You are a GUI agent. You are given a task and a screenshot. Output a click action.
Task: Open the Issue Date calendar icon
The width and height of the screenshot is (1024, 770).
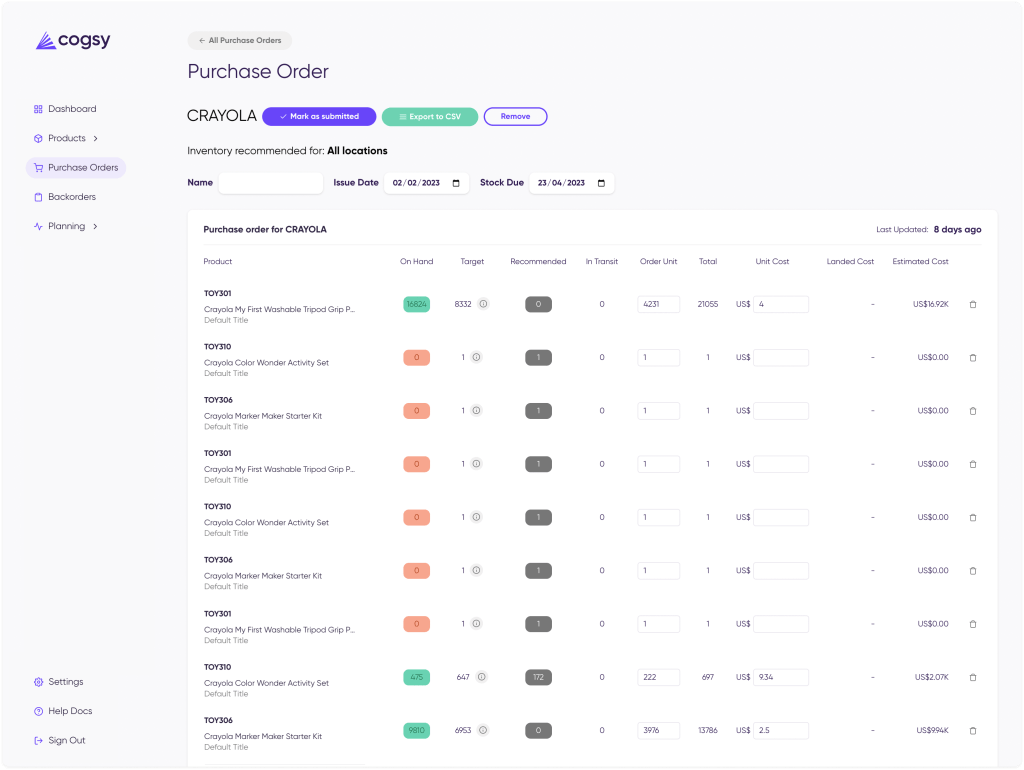point(456,183)
